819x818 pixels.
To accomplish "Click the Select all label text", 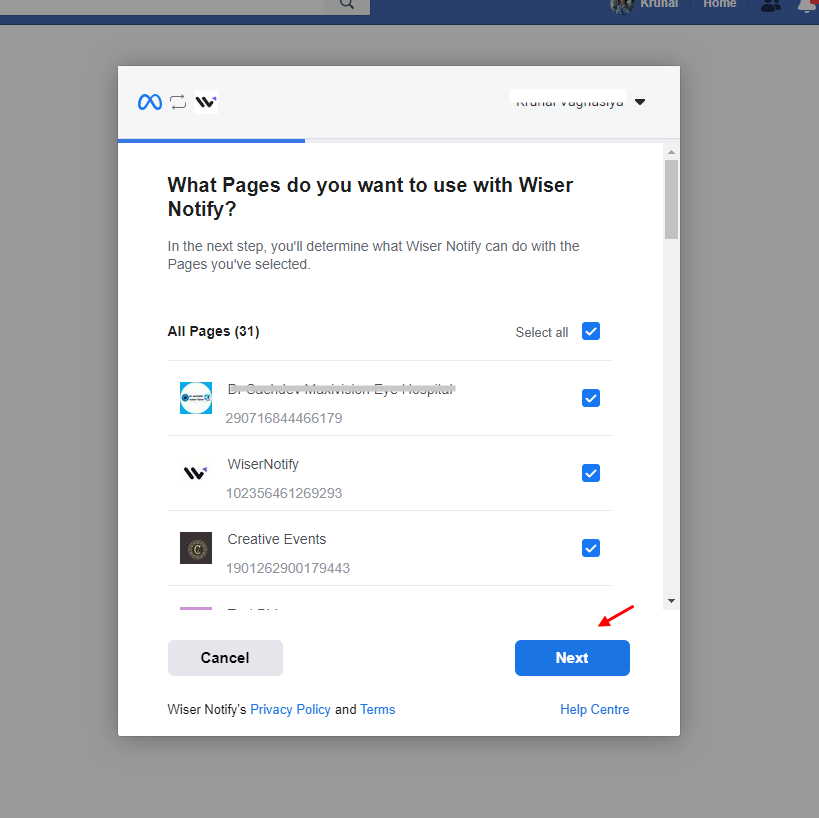I will pos(542,332).
